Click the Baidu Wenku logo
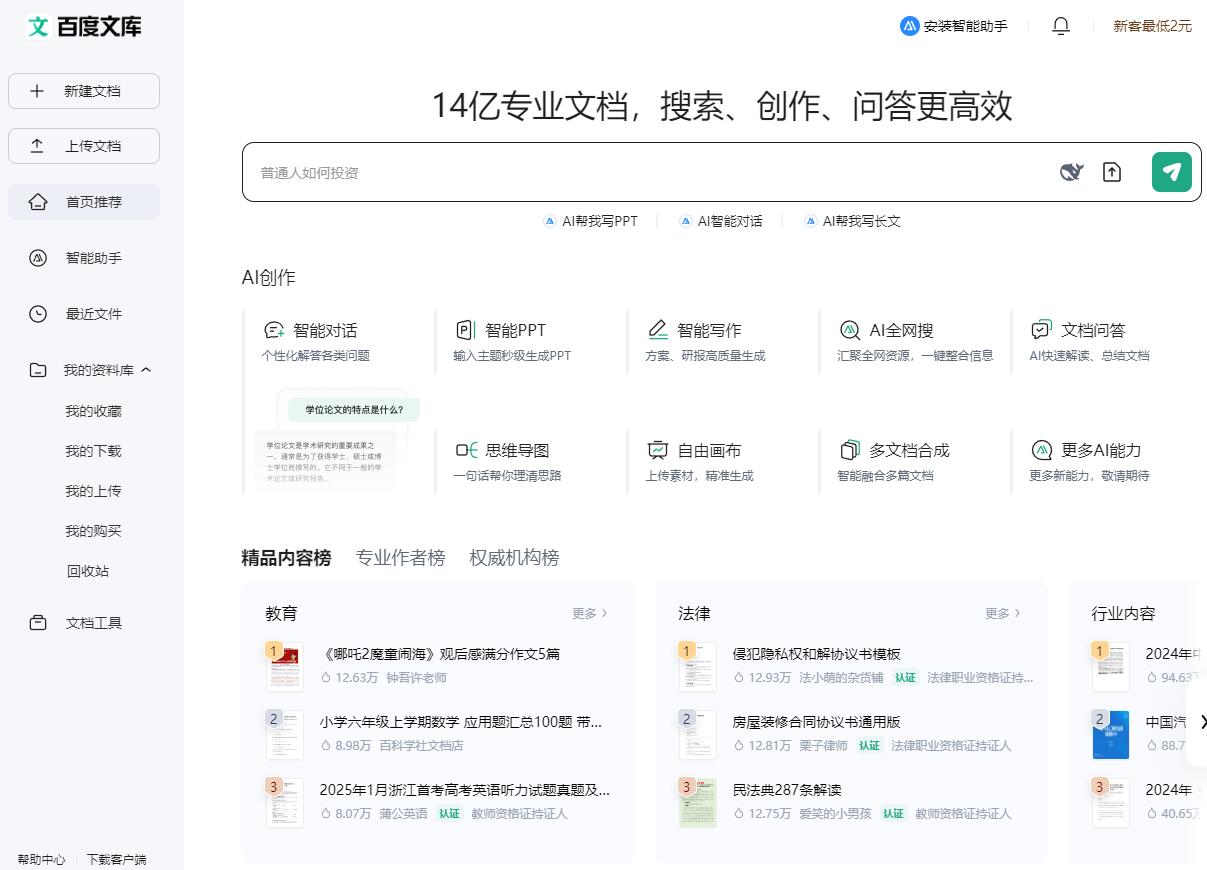Image resolution: width=1207 pixels, height=870 pixels. (x=84, y=26)
